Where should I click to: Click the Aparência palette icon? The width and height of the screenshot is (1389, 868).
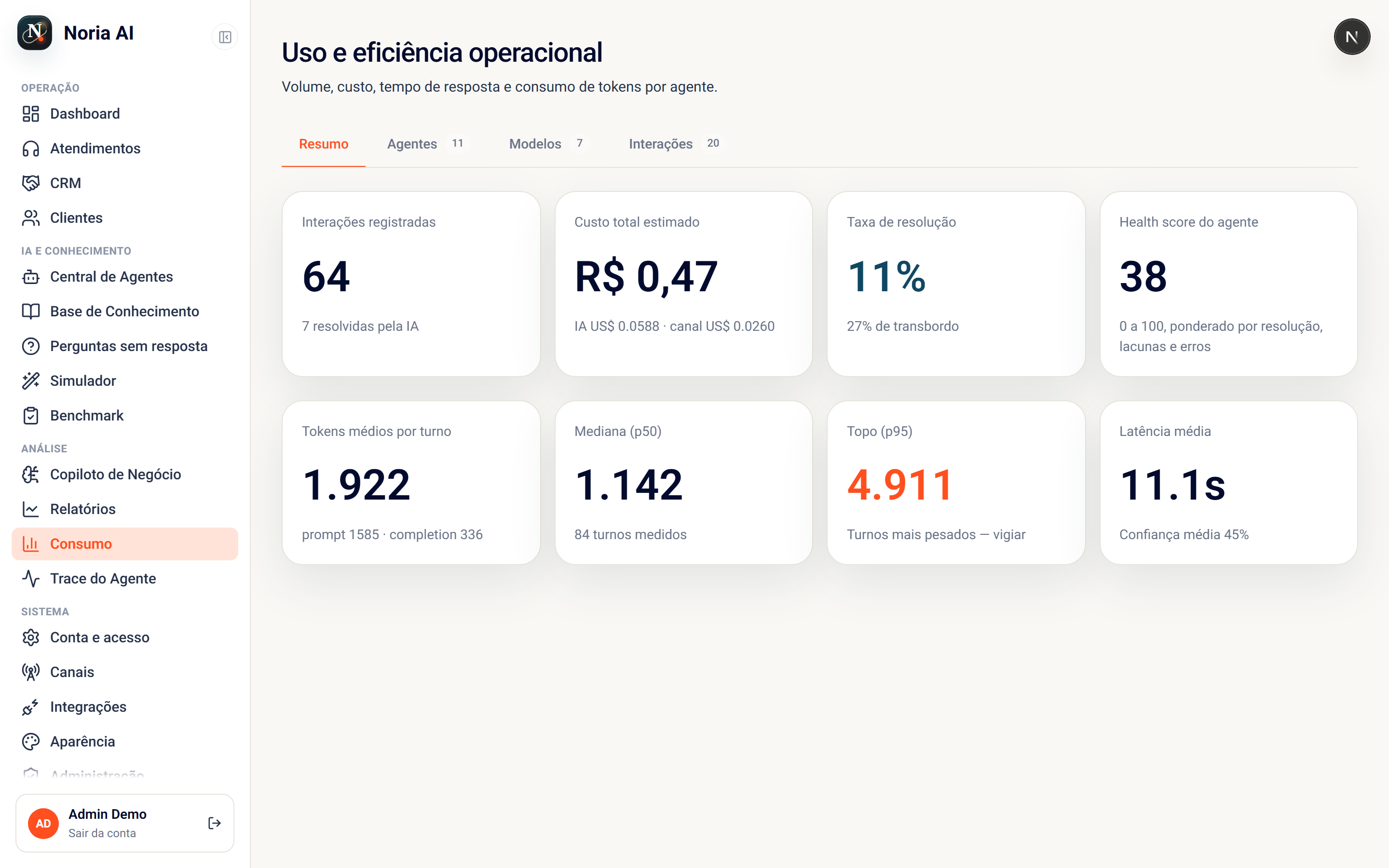coord(31,742)
